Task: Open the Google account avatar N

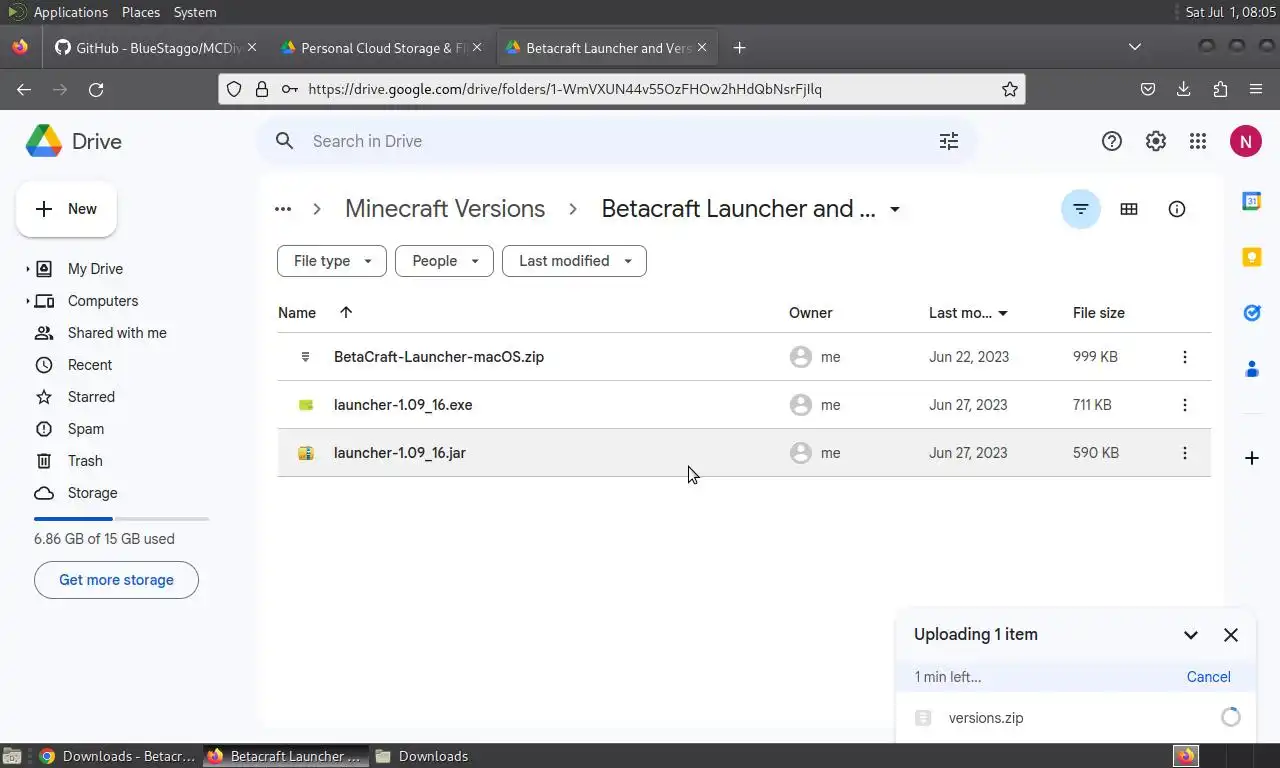Action: coord(1245,141)
